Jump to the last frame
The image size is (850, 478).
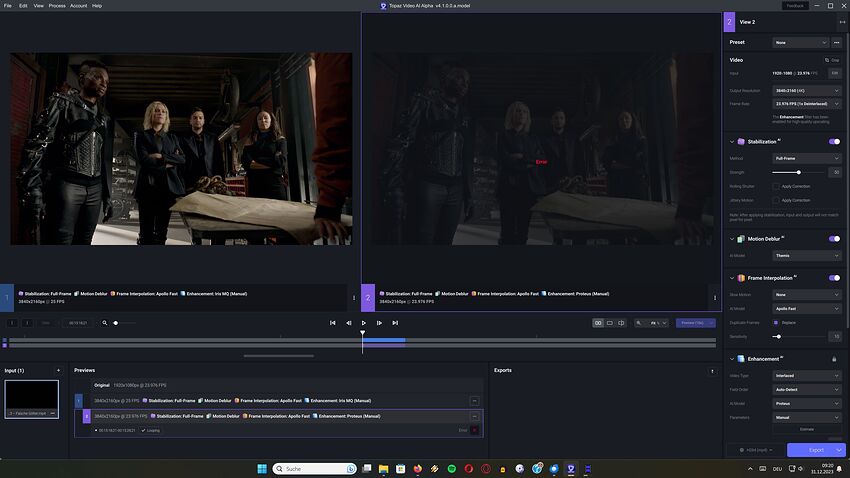(395, 323)
